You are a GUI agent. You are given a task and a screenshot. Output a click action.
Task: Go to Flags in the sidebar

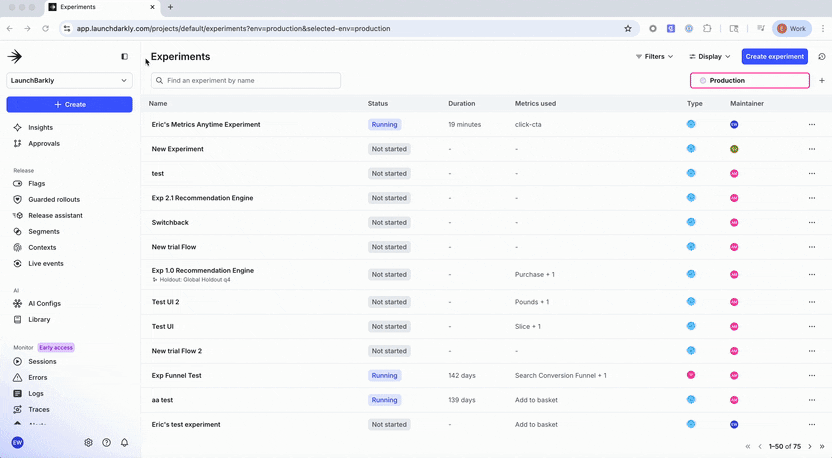pos(36,184)
